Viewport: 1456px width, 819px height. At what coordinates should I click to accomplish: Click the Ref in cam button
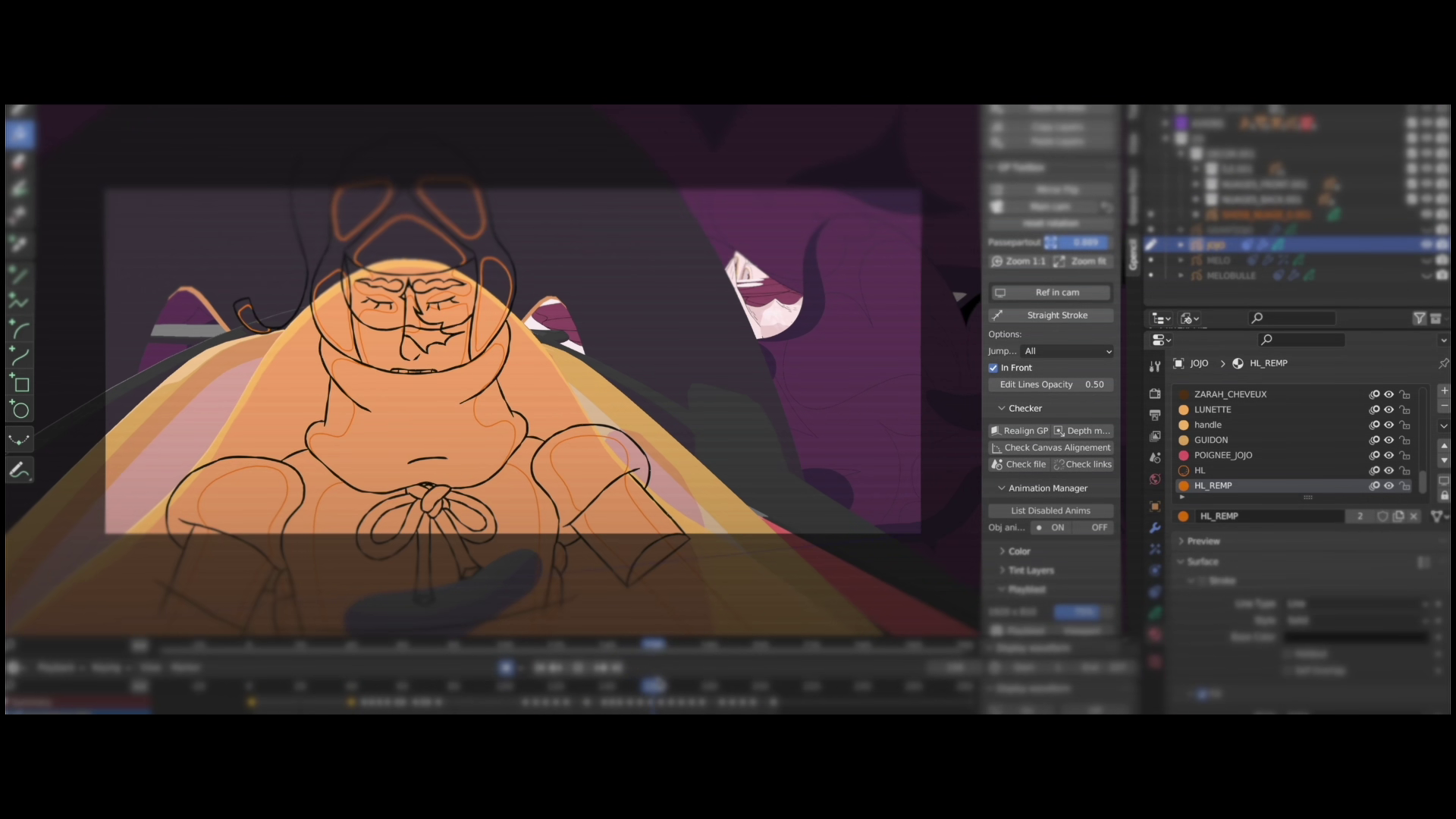(x=1050, y=293)
